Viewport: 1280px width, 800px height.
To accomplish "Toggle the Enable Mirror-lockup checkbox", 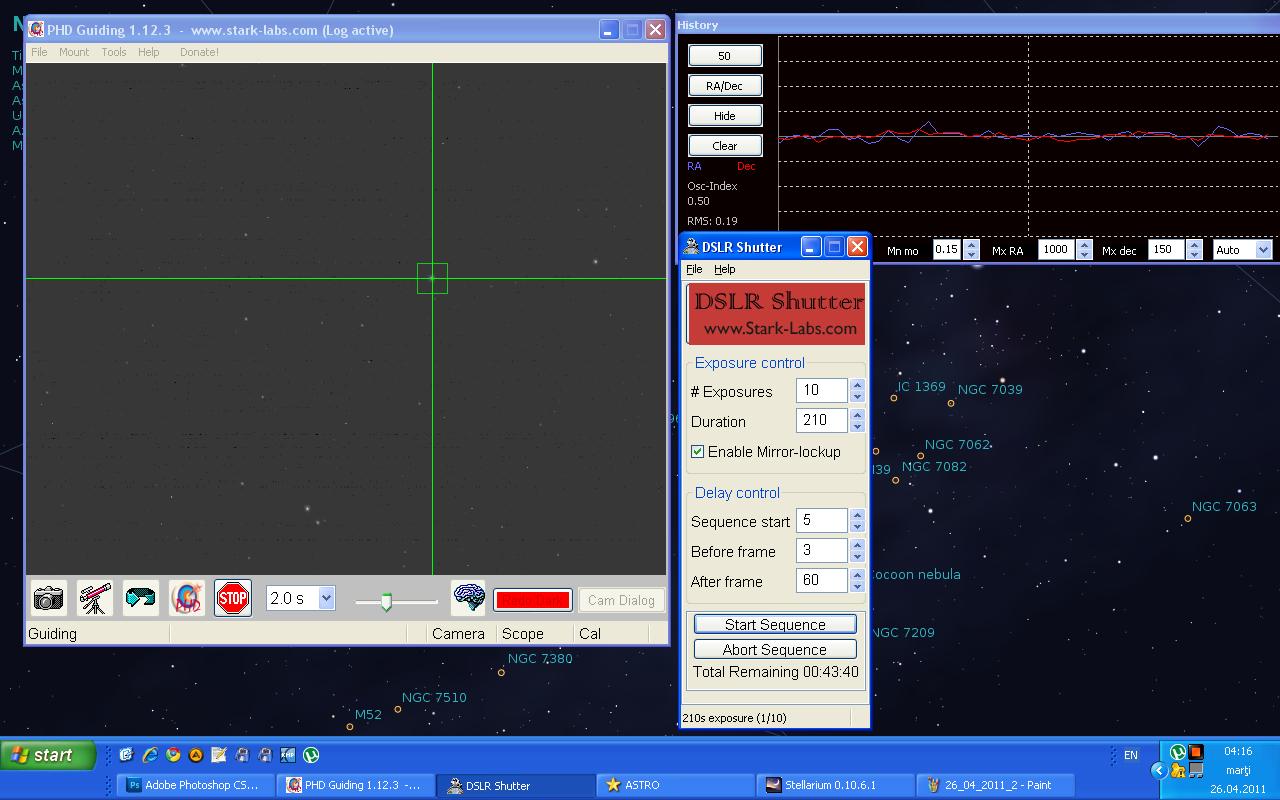I will pyautogui.click(x=698, y=452).
